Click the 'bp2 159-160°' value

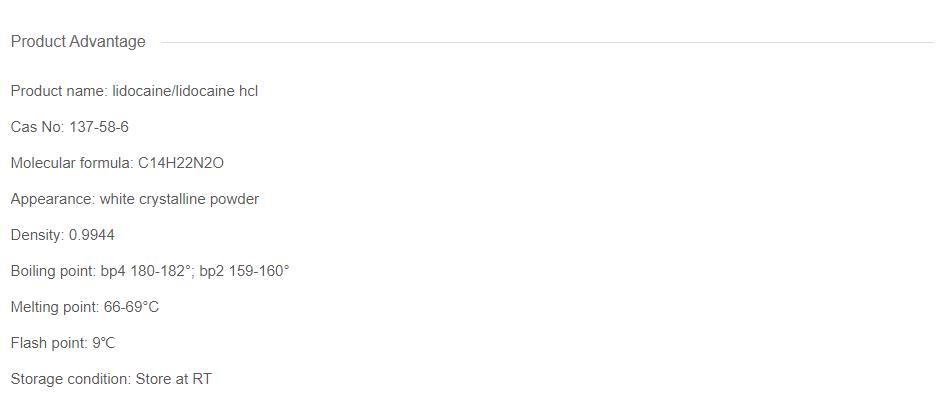tap(244, 271)
